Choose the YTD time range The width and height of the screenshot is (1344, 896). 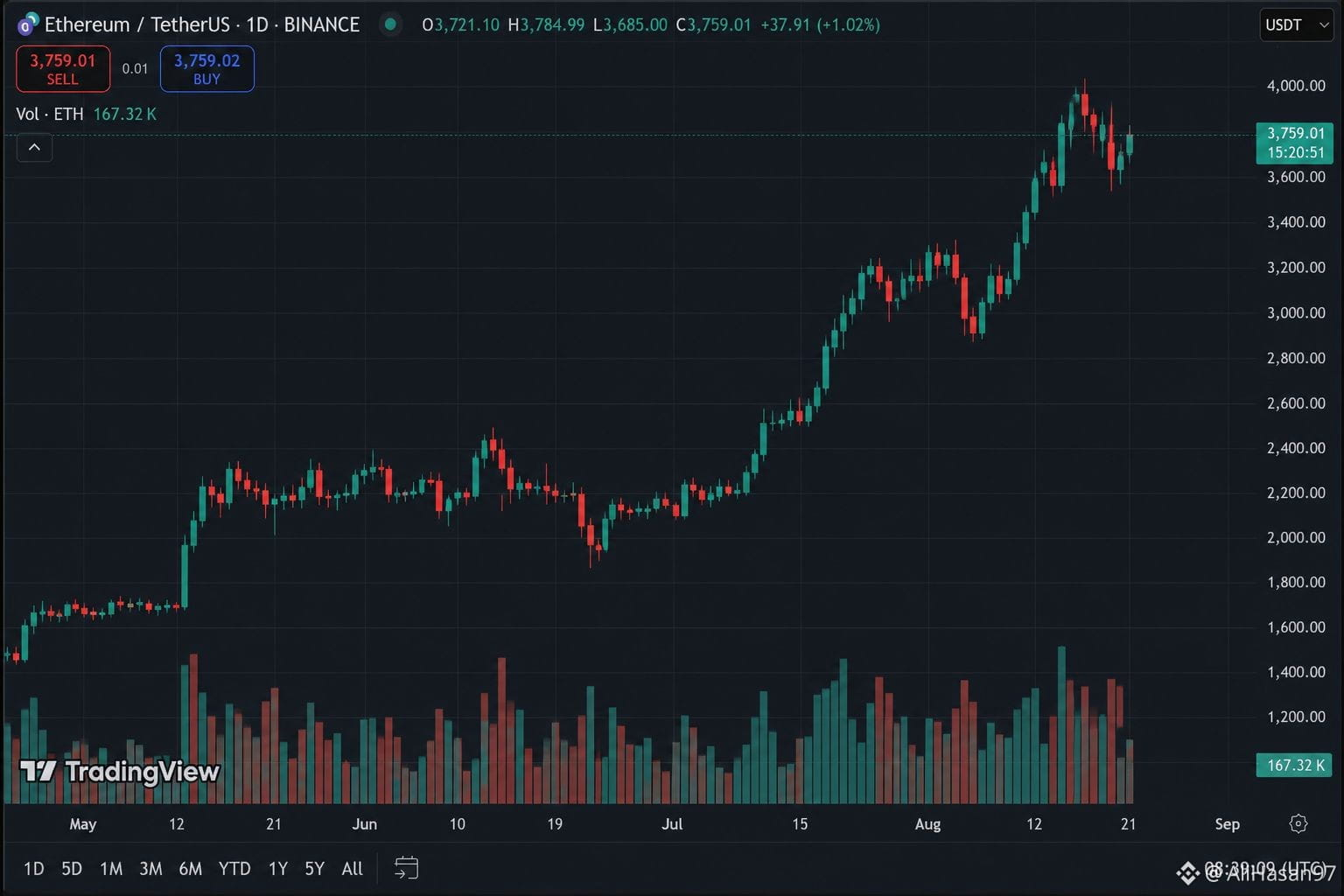coord(234,869)
